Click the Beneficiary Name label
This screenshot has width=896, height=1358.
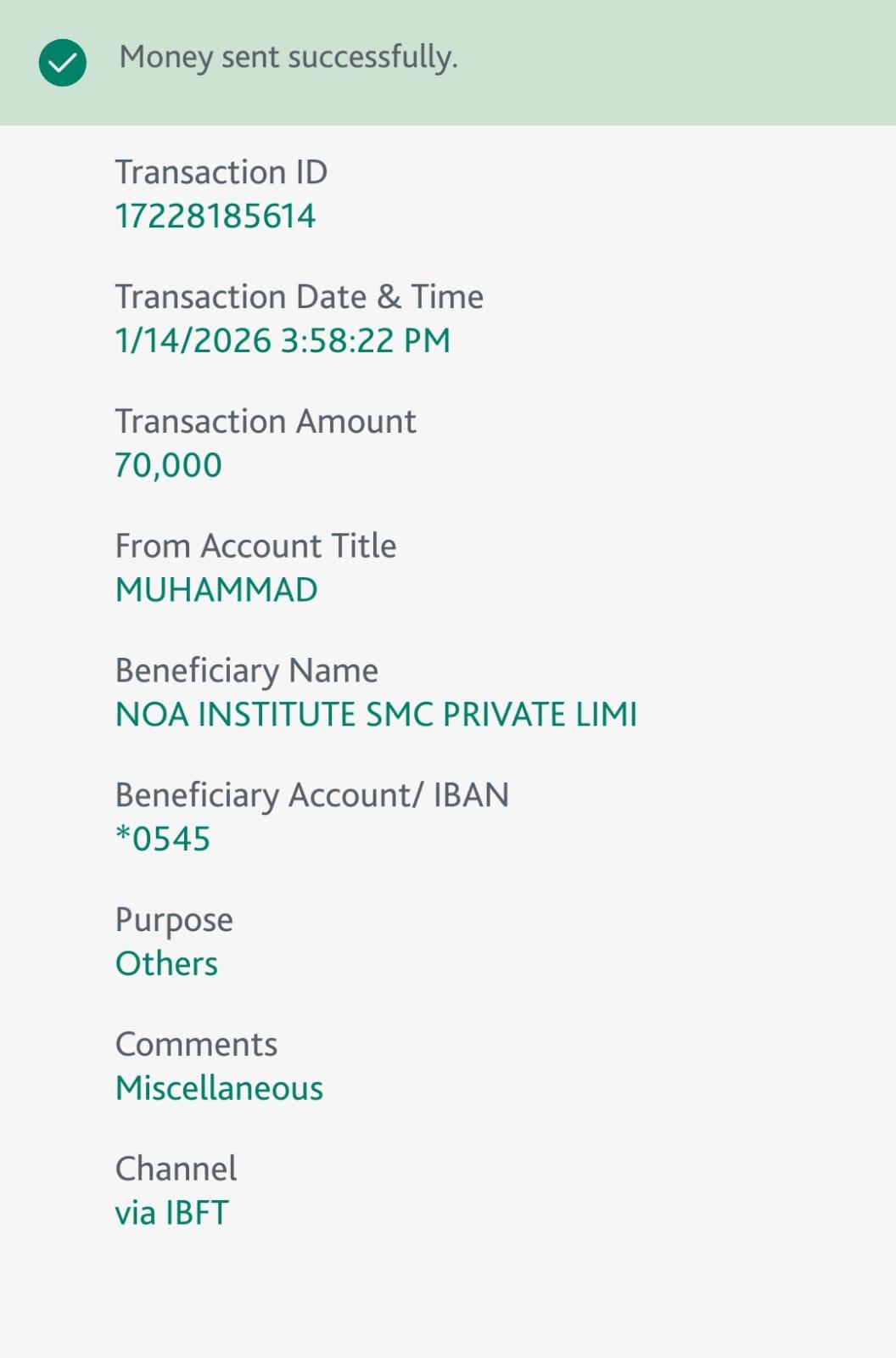246,671
